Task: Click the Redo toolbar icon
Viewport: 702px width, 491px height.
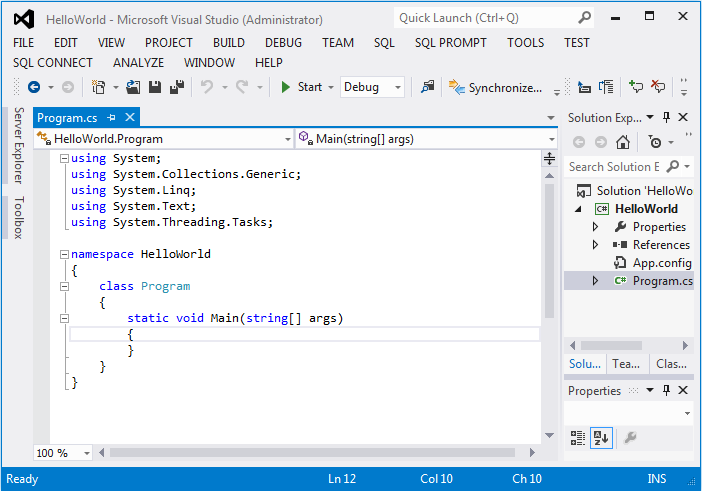Action: [x=242, y=87]
